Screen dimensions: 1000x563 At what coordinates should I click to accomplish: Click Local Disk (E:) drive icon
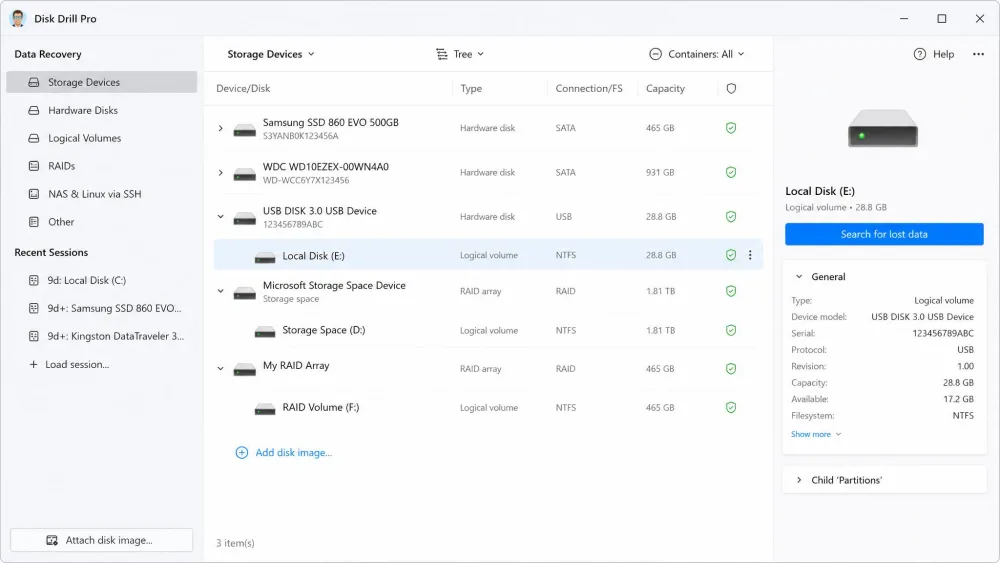[x=265, y=257]
